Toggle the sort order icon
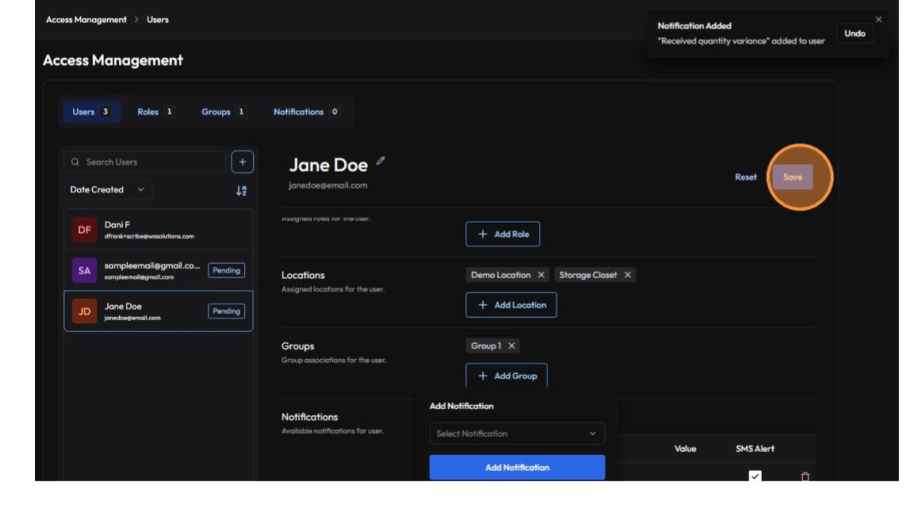 [241, 191]
